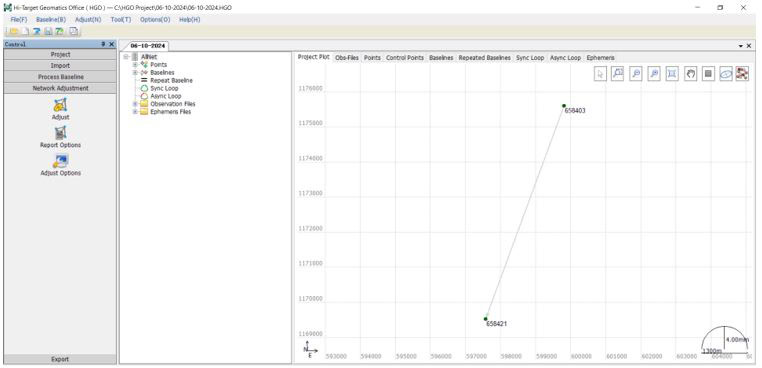Select the pan hand tool
The image size is (762, 368).
[x=691, y=73]
